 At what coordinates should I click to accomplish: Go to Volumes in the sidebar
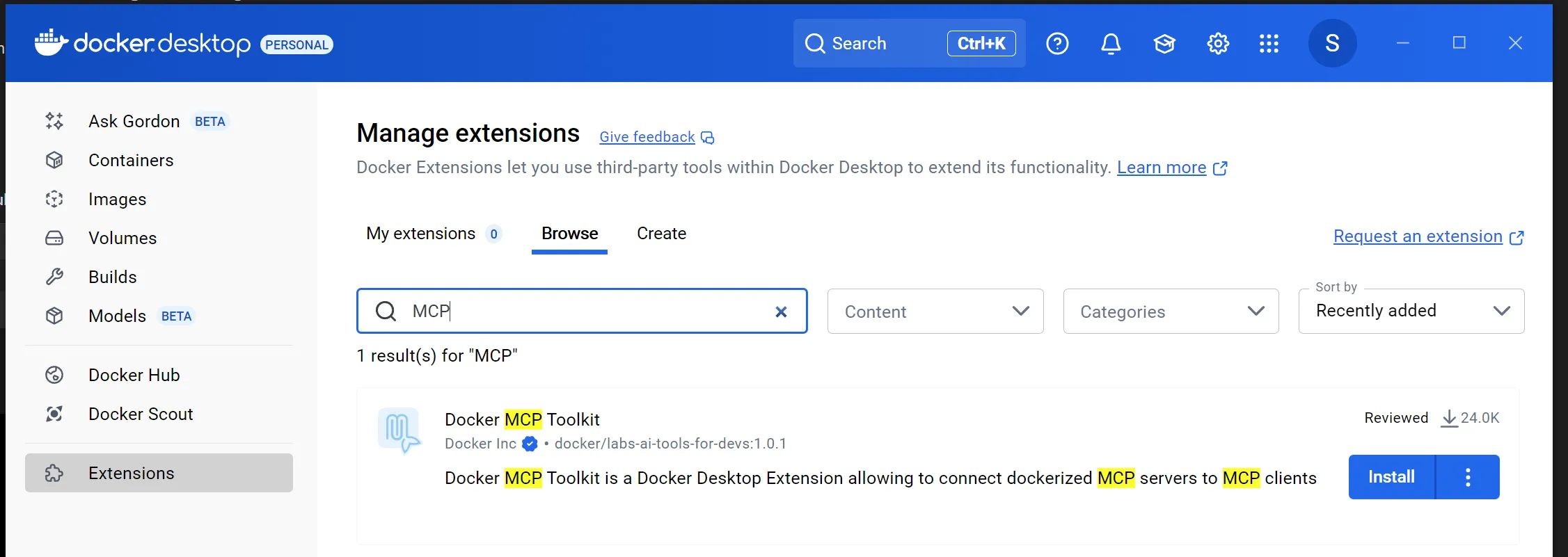[159, 238]
